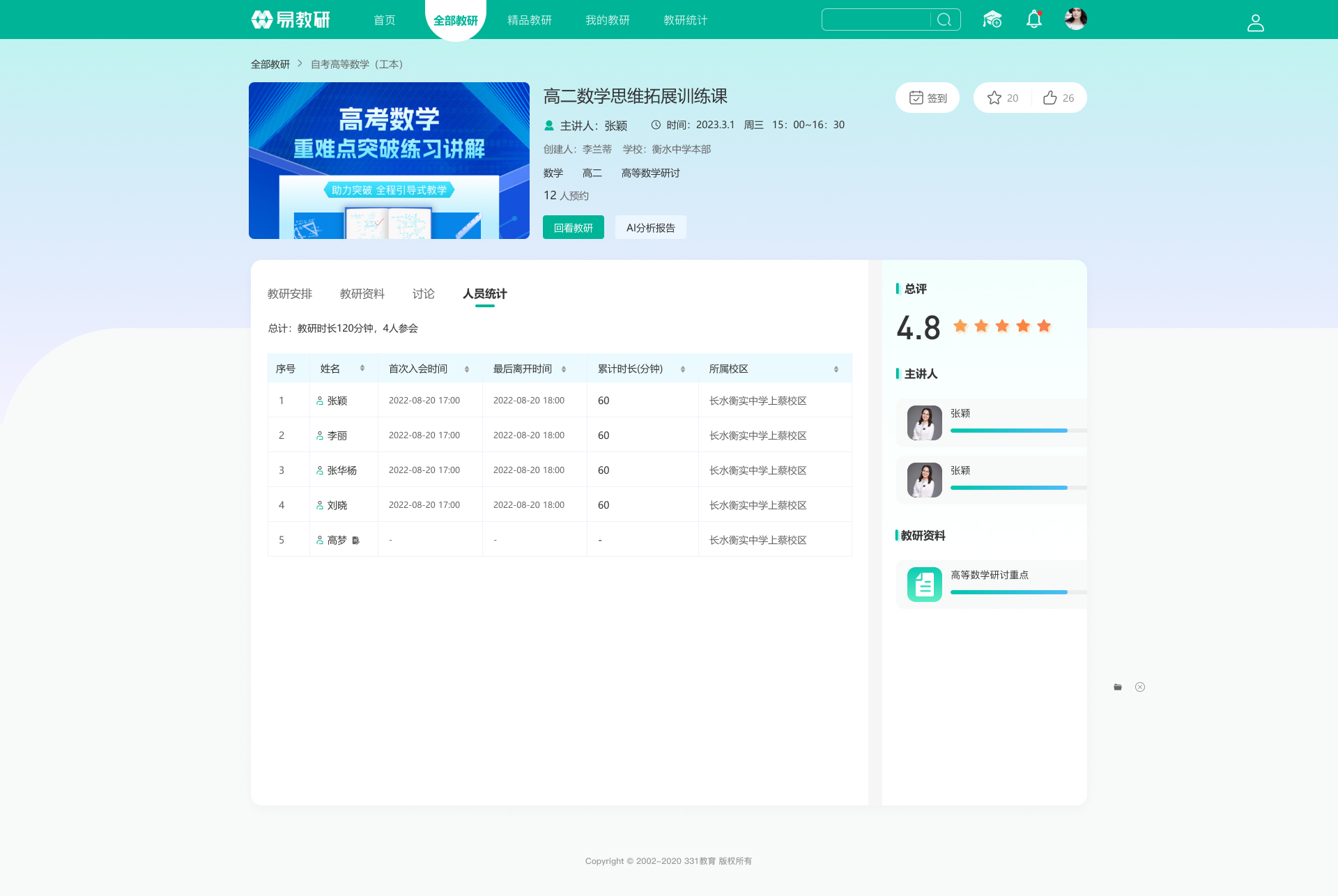The width and height of the screenshot is (1338, 896).
Task: Click the small folder icon at right edge
Action: [1118, 687]
